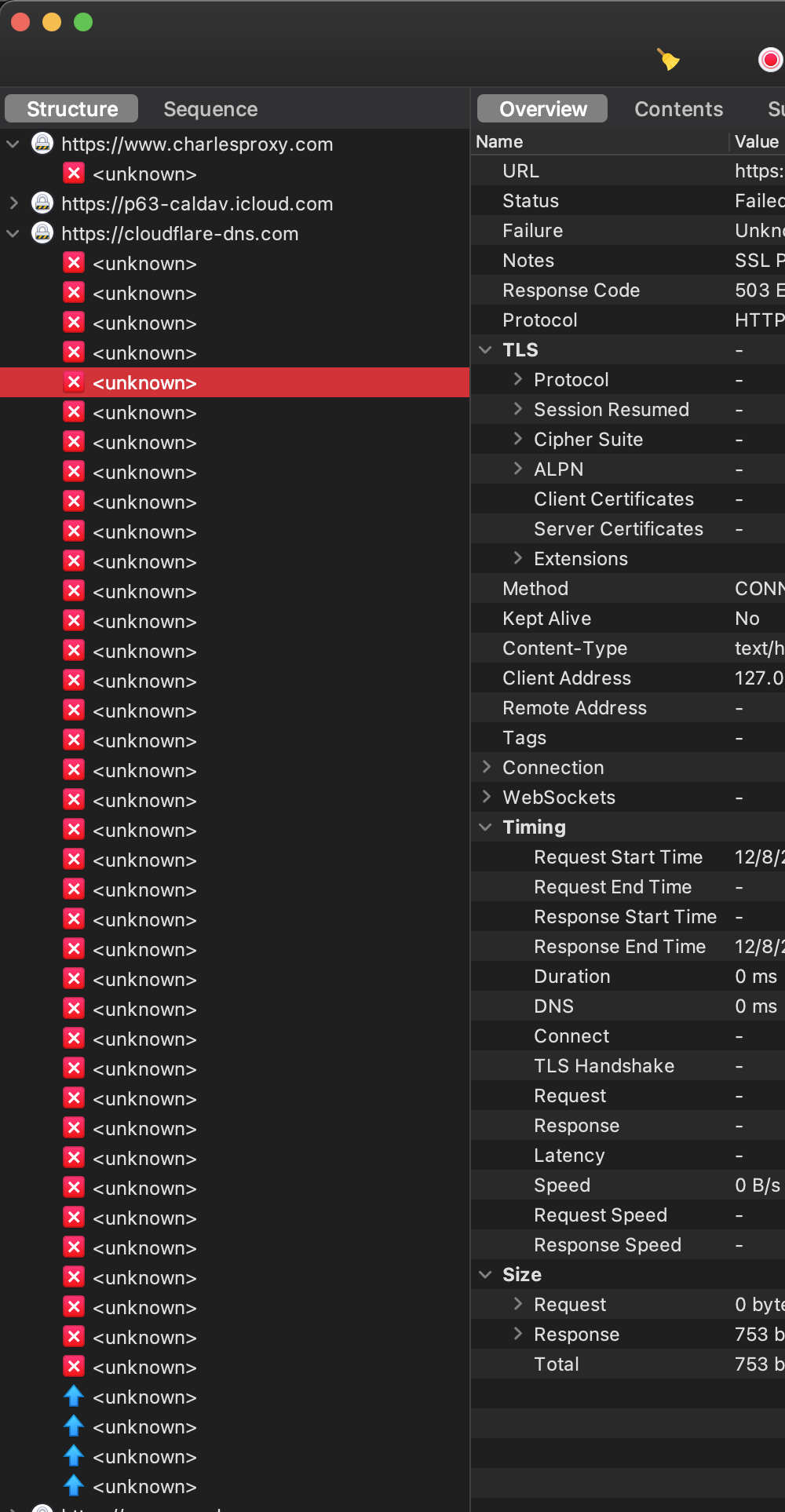Screen dimensions: 785x1512
Task: Collapse the cloudflare-dns.com host node
Action: pyautogui.click(x=13, y=234)
